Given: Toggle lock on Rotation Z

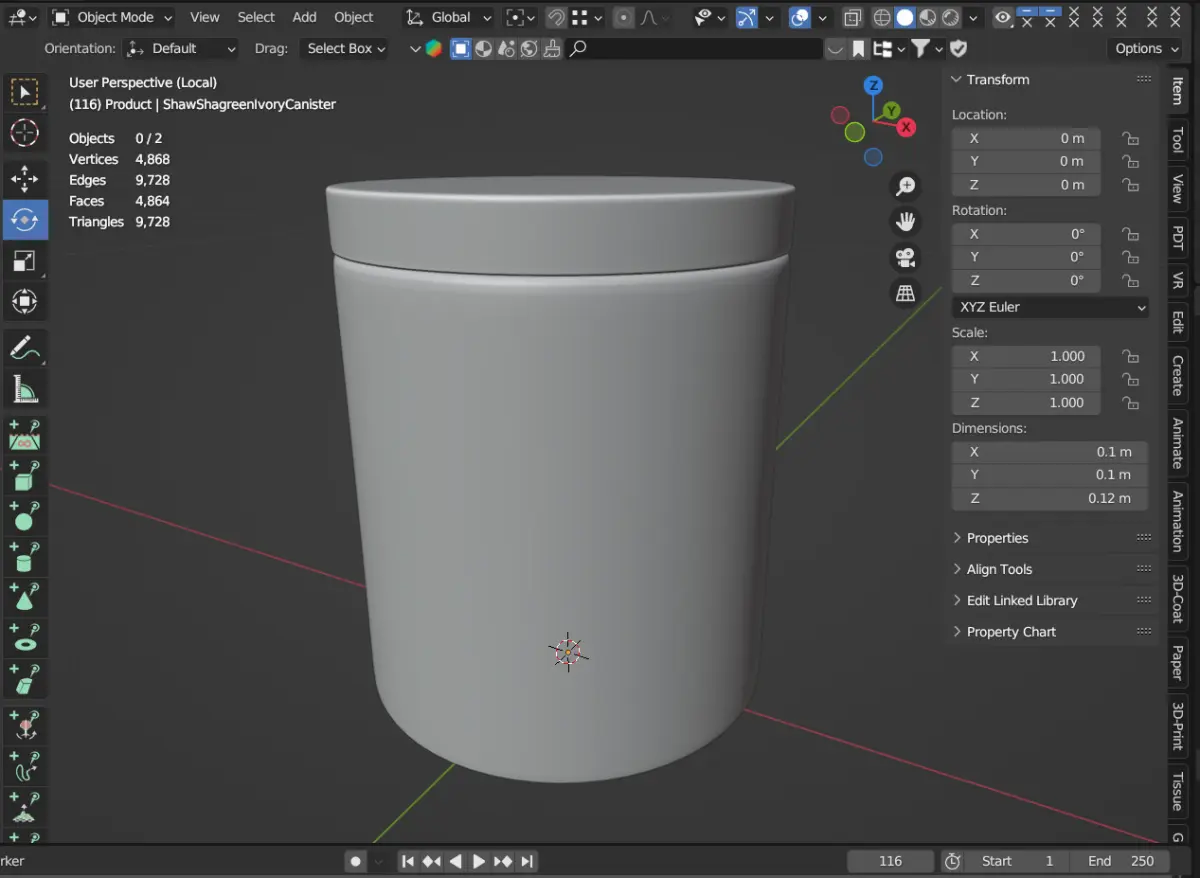Looking at the screenshot, I should (1130, 281).
